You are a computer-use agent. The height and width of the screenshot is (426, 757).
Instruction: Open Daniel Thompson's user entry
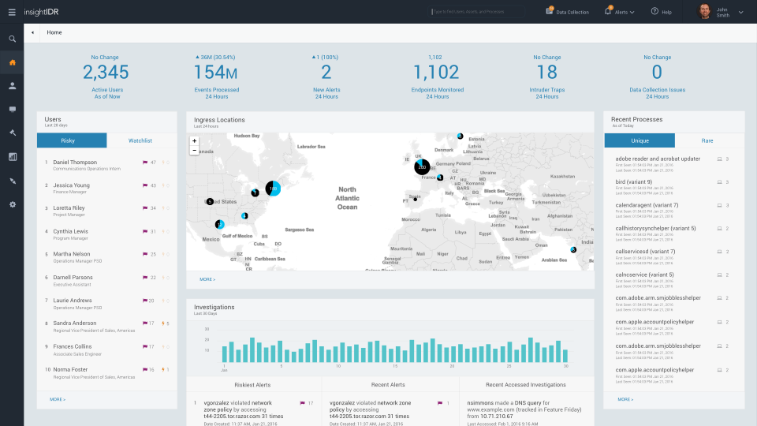[x=75, y=162]
